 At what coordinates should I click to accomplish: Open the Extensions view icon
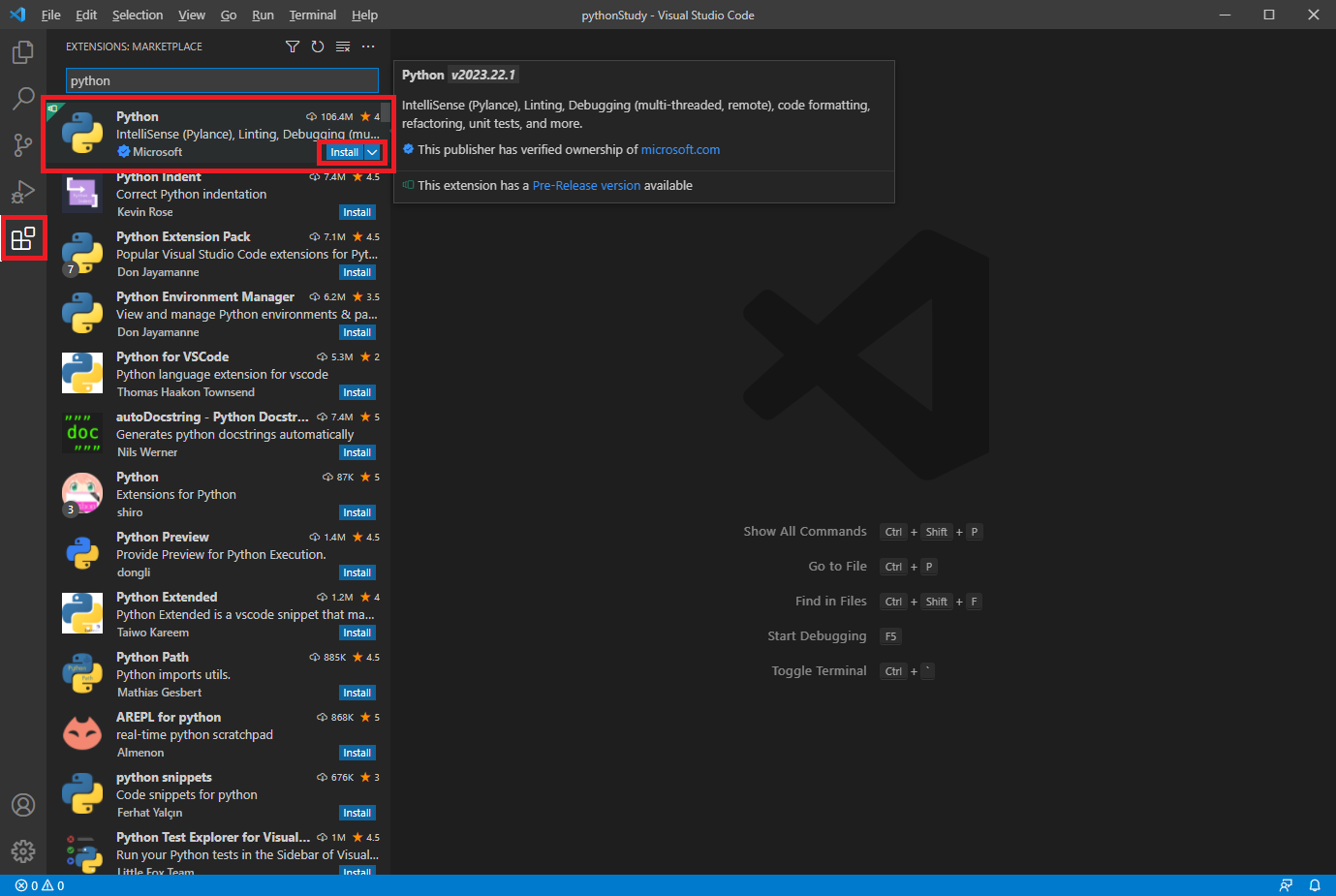click(x=23, y=238)
